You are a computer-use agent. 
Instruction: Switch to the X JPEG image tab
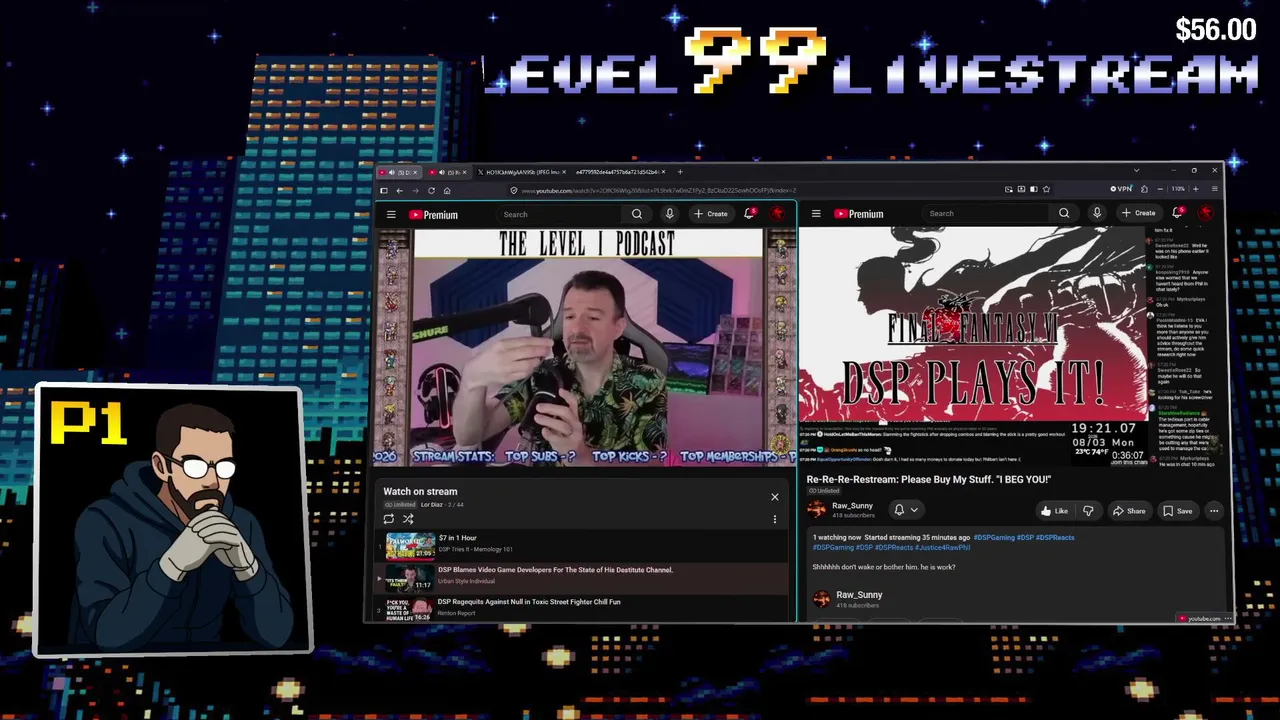point(523,172)
